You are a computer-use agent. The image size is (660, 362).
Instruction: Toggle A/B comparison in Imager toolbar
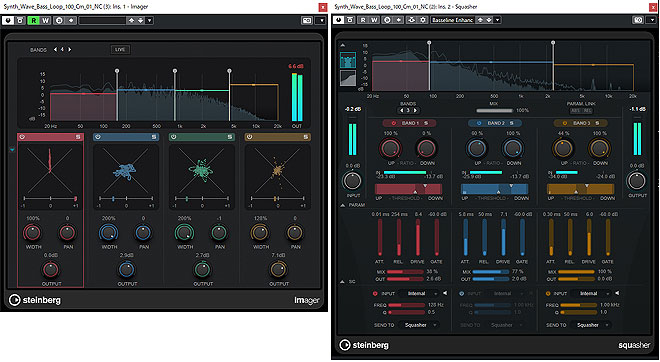point(59,20)
